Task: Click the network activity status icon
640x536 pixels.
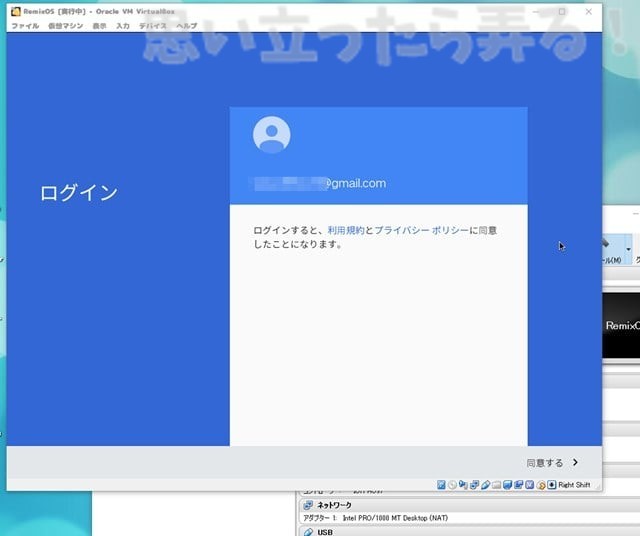Action: [x=474, y=485]
